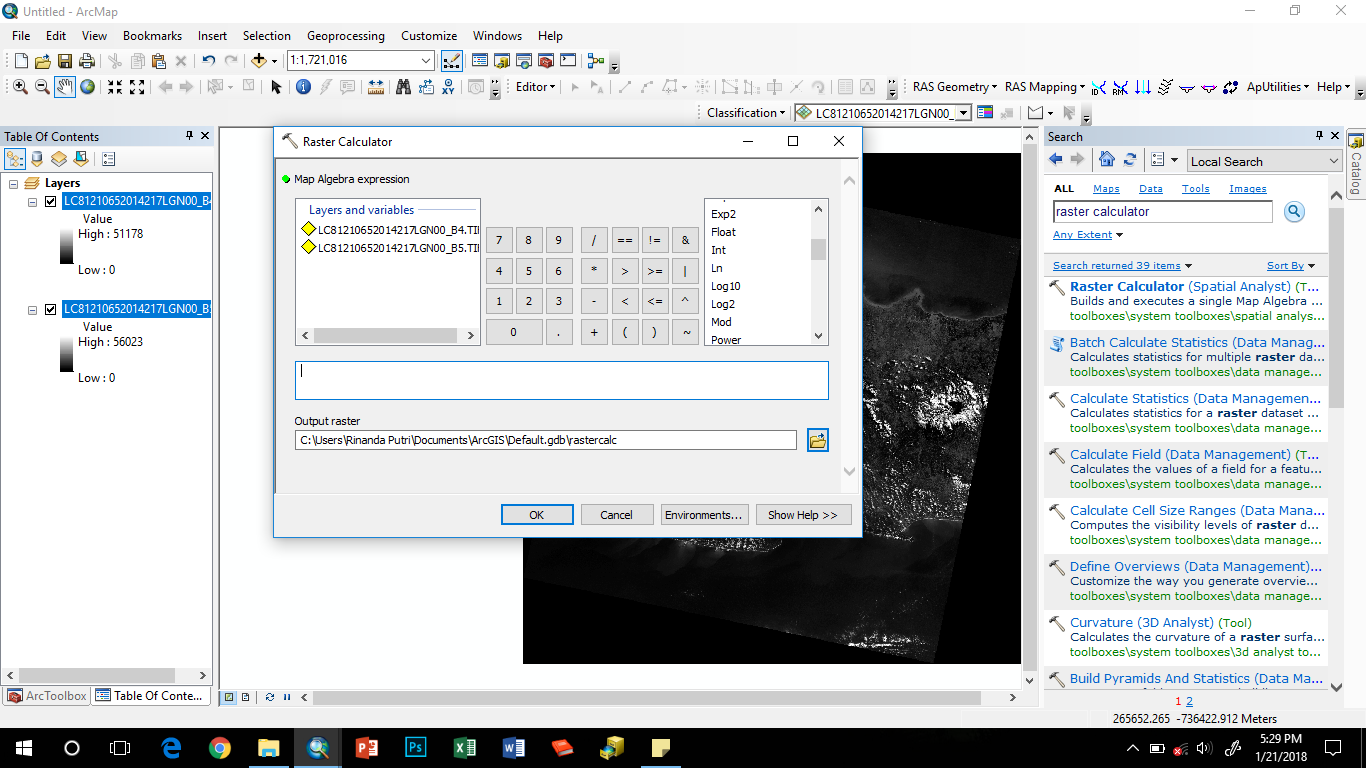Screen dimensions: 1366x768
Task: Select the Measure tool
Action: (375, 86)
